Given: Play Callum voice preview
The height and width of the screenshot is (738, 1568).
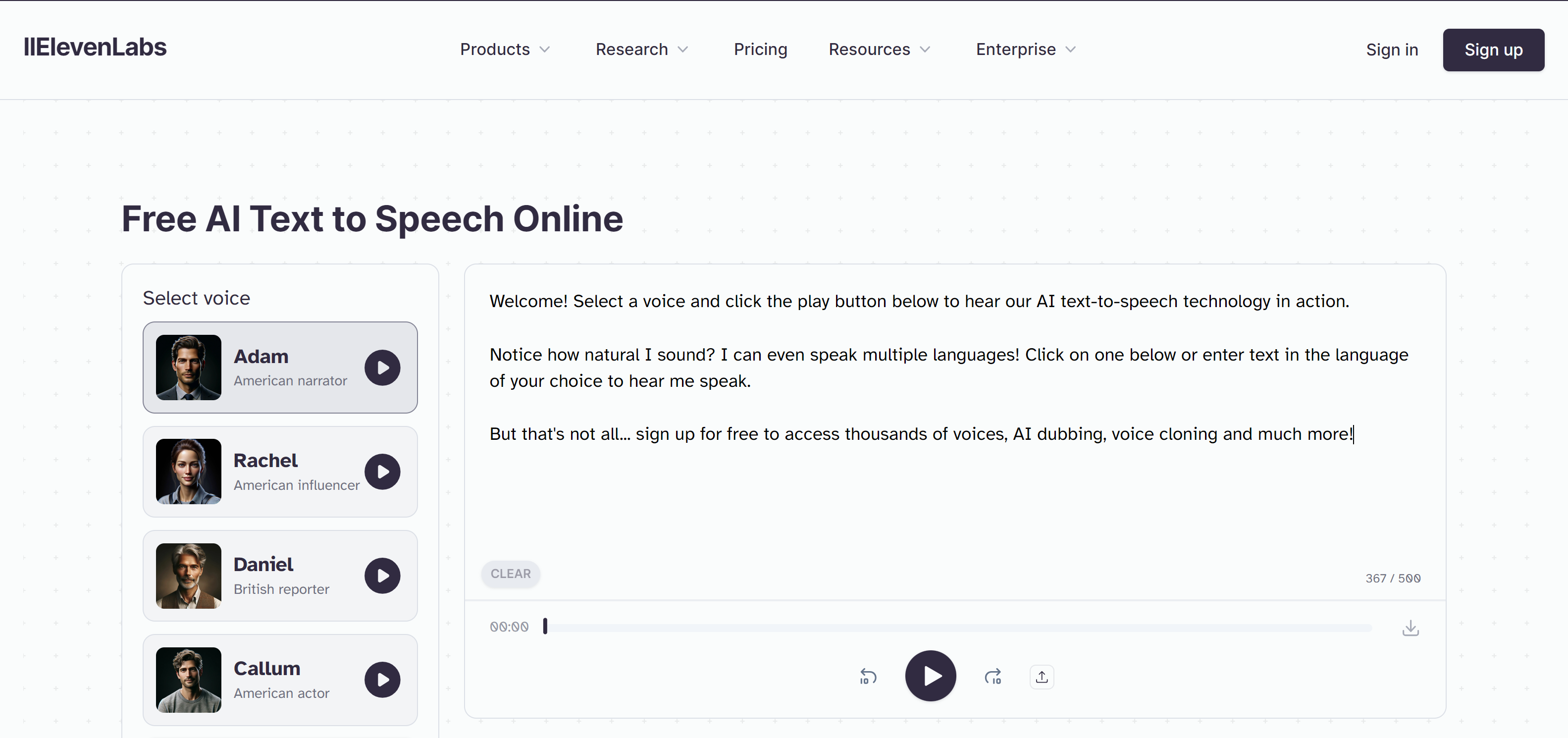Looking at the screenshot, I should point(382,680).
